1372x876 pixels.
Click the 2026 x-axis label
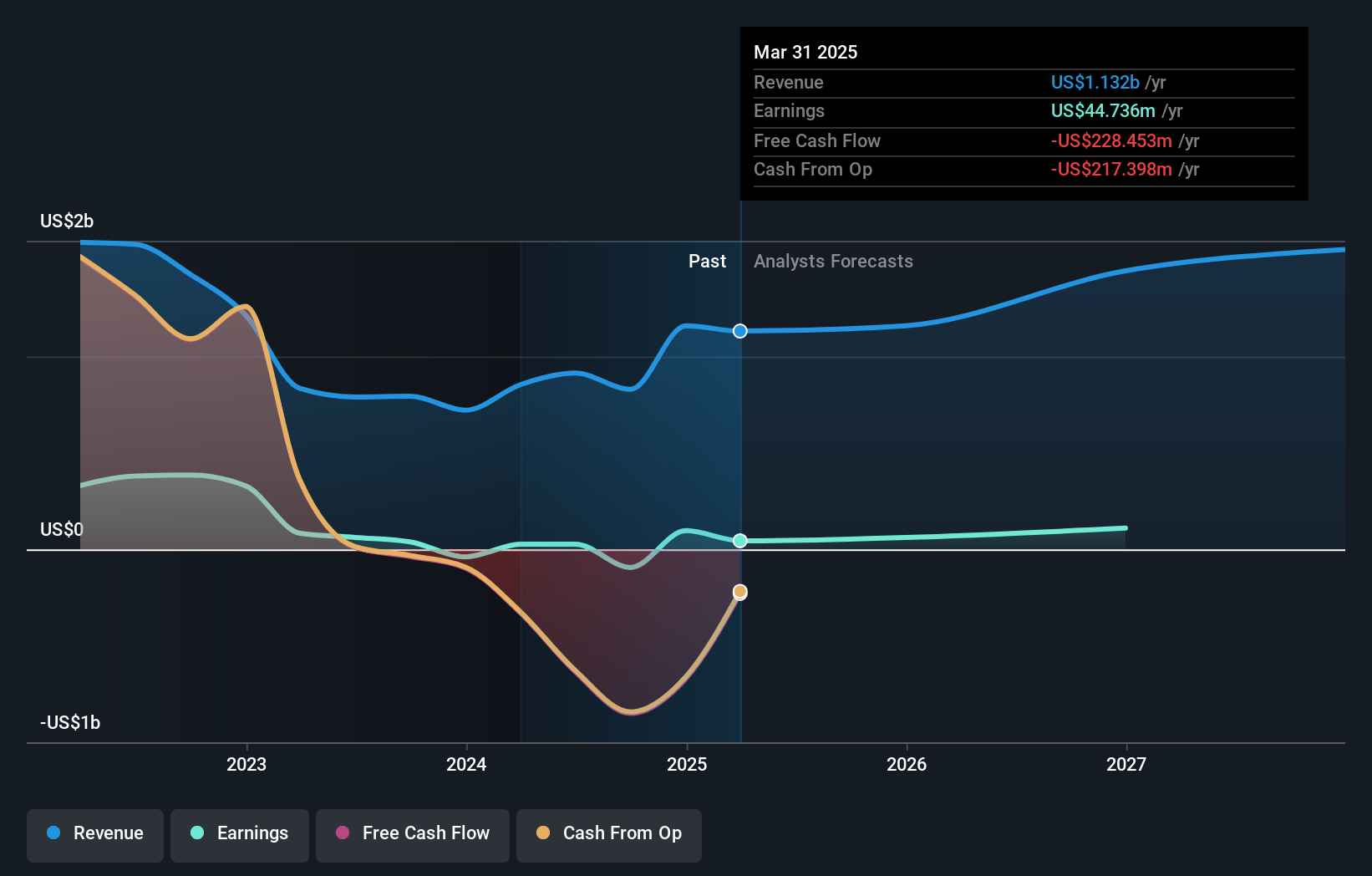907,764
